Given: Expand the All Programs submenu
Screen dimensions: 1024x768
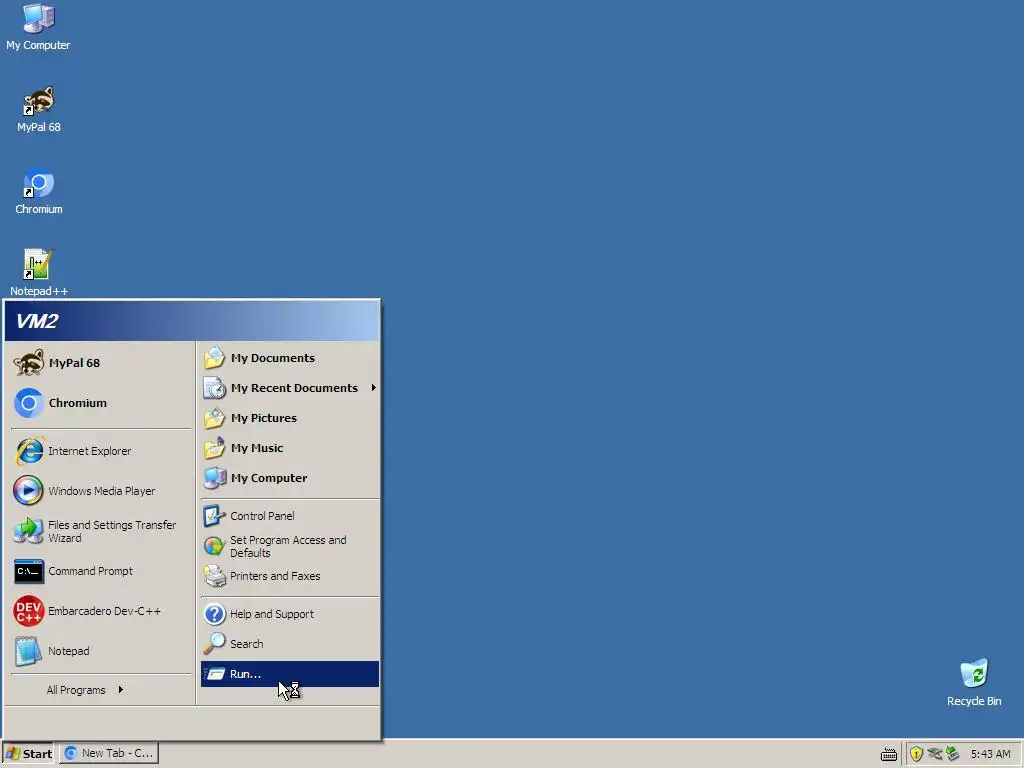Looking at the screenshot, I should 101,690.
